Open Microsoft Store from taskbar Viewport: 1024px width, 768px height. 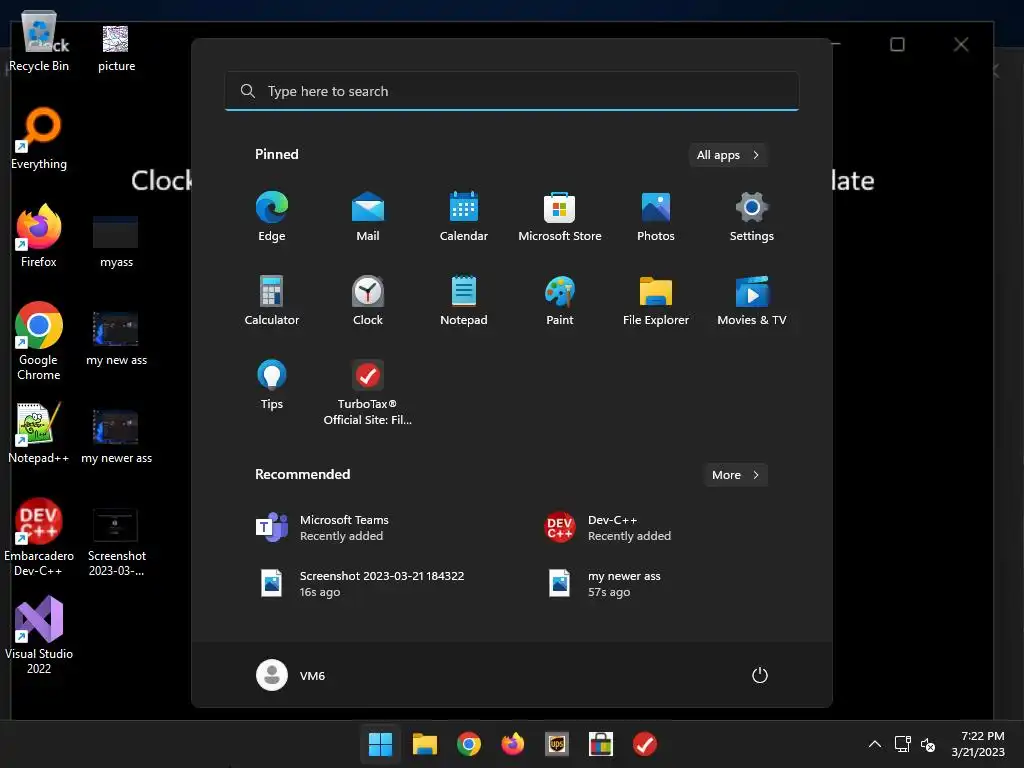(601, 744)
